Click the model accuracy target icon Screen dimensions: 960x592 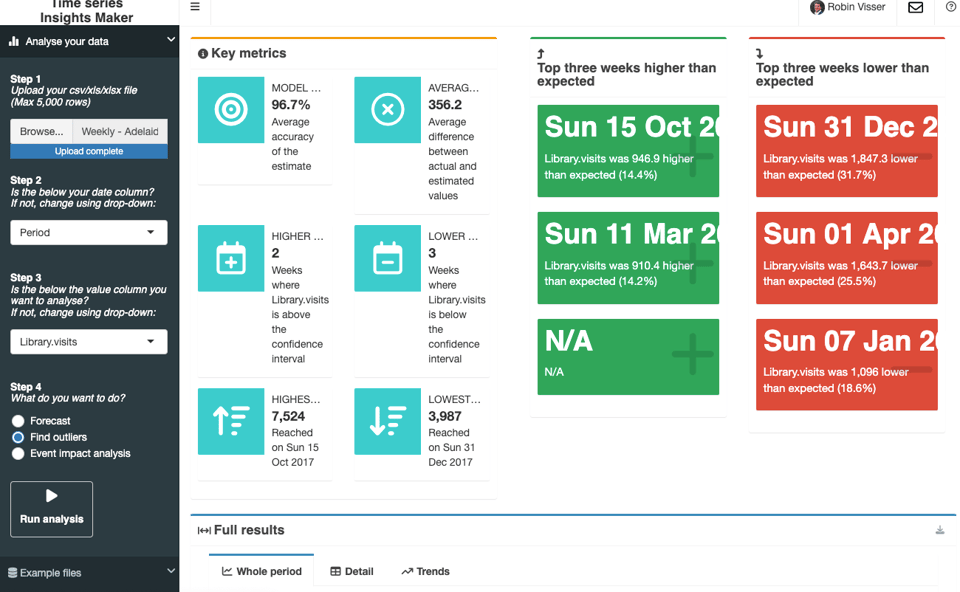pos(231,110)
